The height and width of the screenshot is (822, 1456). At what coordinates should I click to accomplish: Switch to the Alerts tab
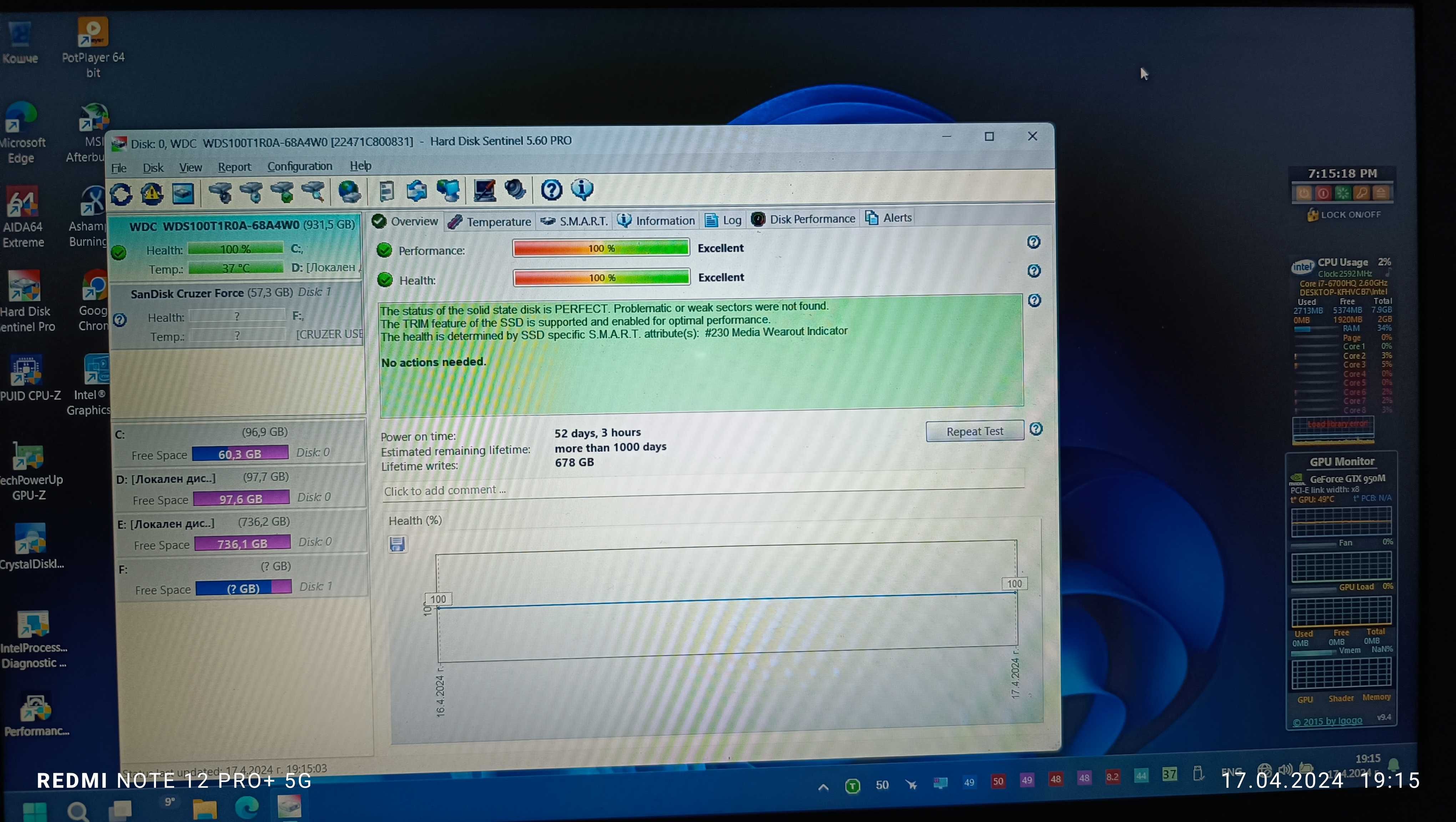tap(888, 218)
